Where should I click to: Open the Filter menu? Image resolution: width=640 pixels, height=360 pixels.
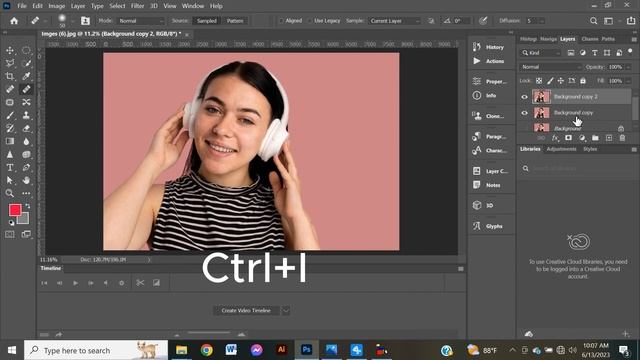[x=138, y=6]
